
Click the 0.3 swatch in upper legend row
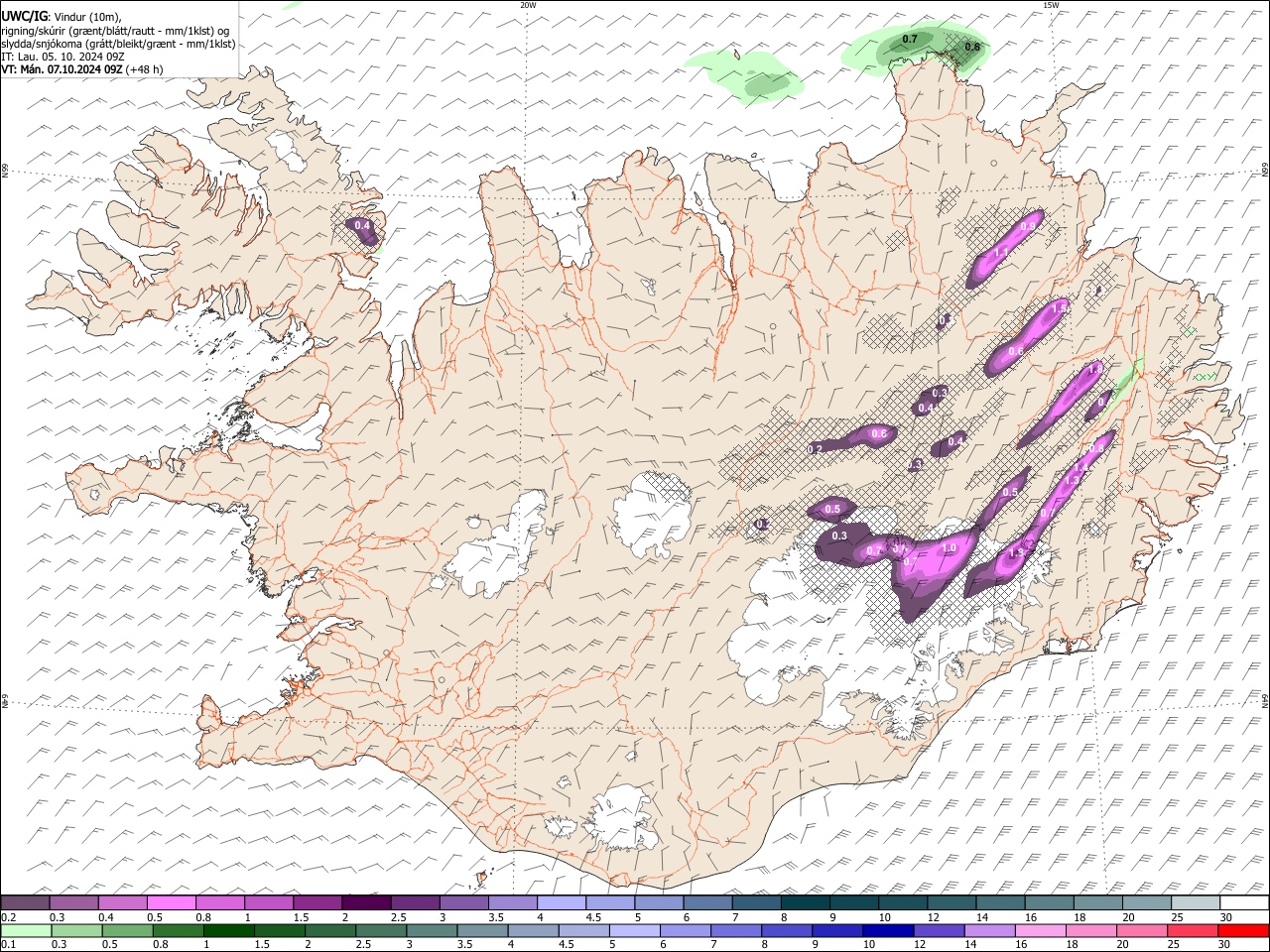tap(74, 902)
